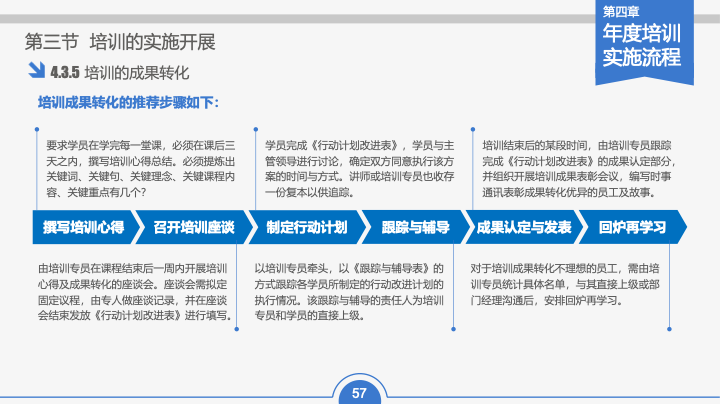Click the text line 通讯表彰成果转化优异的员工及故事
The height and width of the screenshot is (404, 720).
[x=569, y=192]
